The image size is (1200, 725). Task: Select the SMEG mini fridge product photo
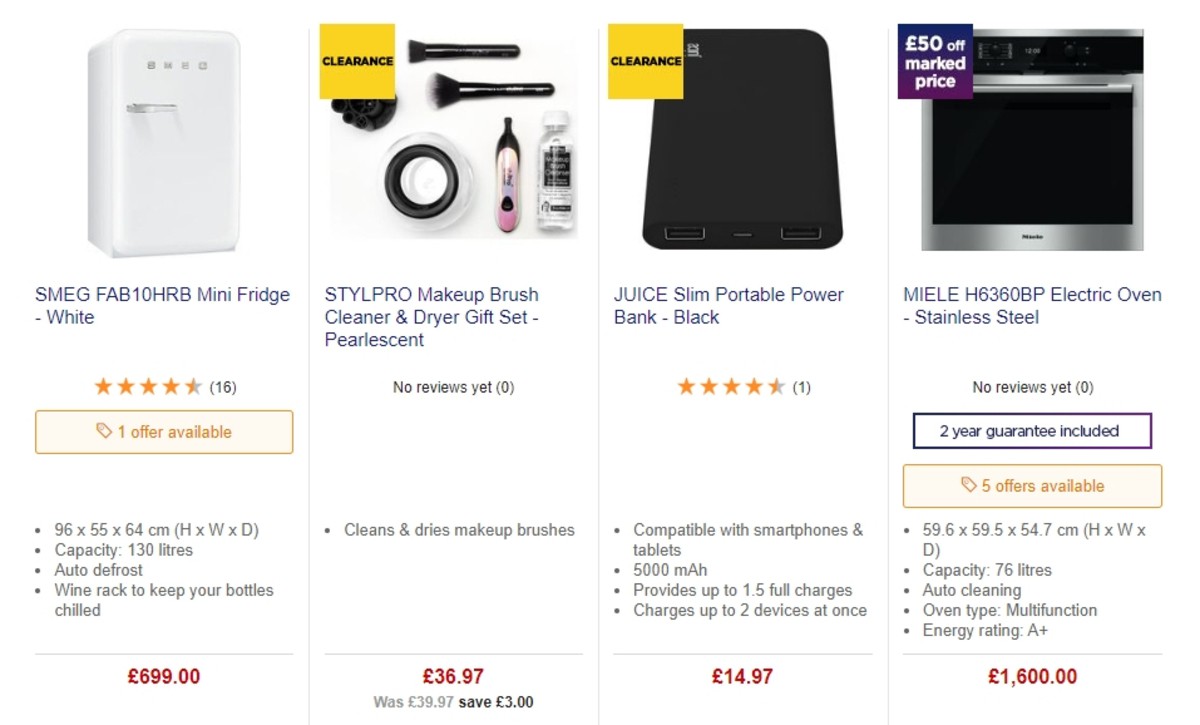tap(162, 140)
